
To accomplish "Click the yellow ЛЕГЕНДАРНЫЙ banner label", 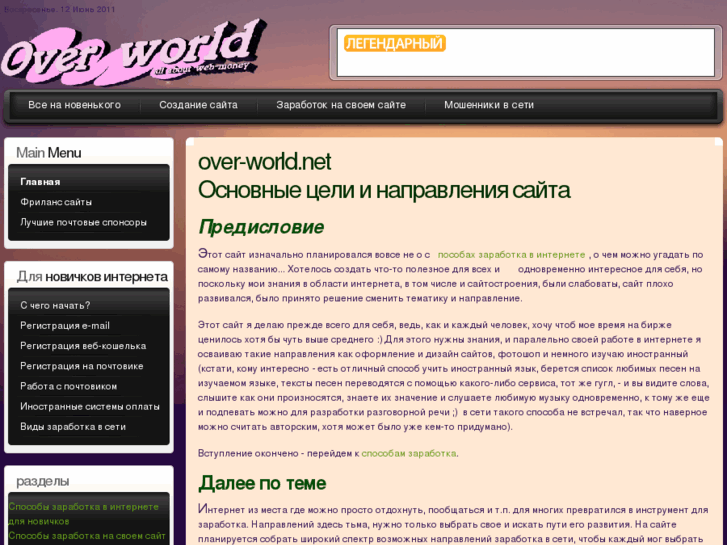I will [394, 44].
